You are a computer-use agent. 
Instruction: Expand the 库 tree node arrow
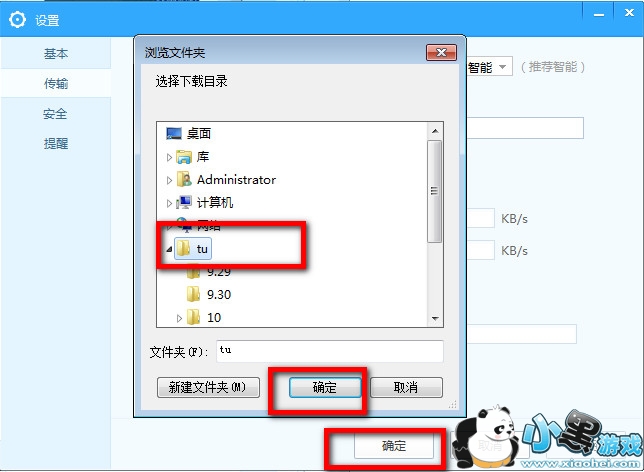tap(169, 157)
